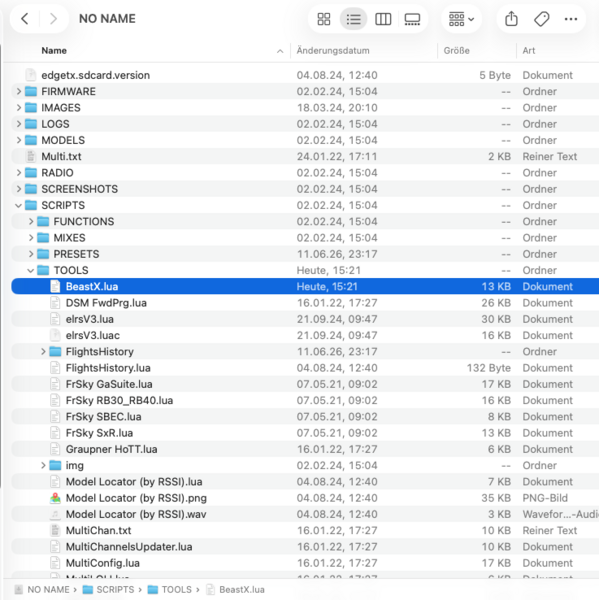599x600 pixels.
Task: Select Model Locator (by RSSI).png image icon
Action: (x=55, y=498)
